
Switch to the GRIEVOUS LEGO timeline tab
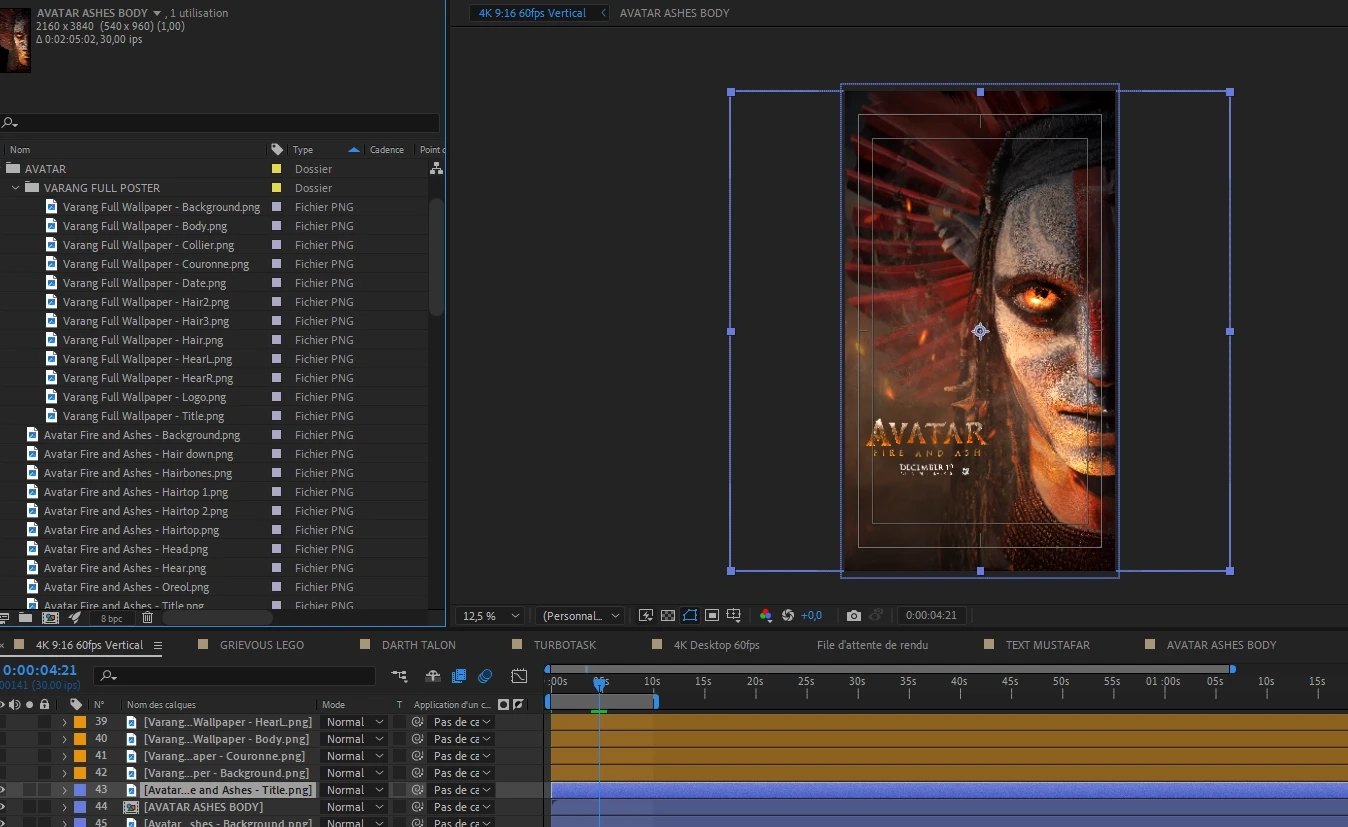click(x=261, y=645)
